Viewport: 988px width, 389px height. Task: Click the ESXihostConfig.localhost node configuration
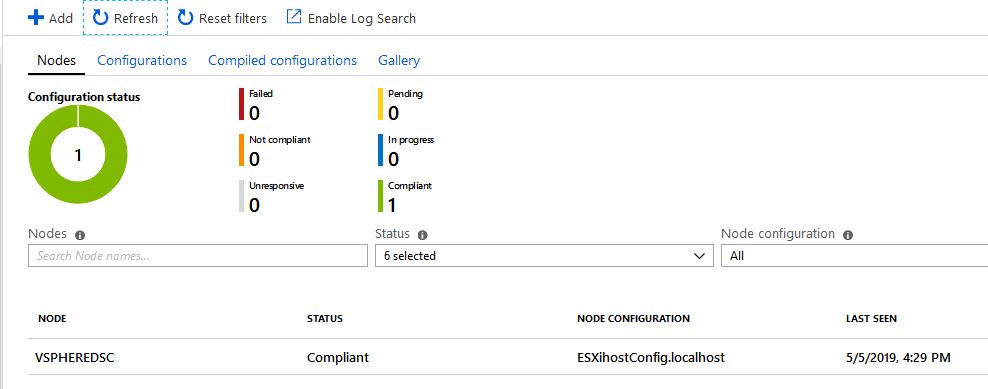(651, 357)
